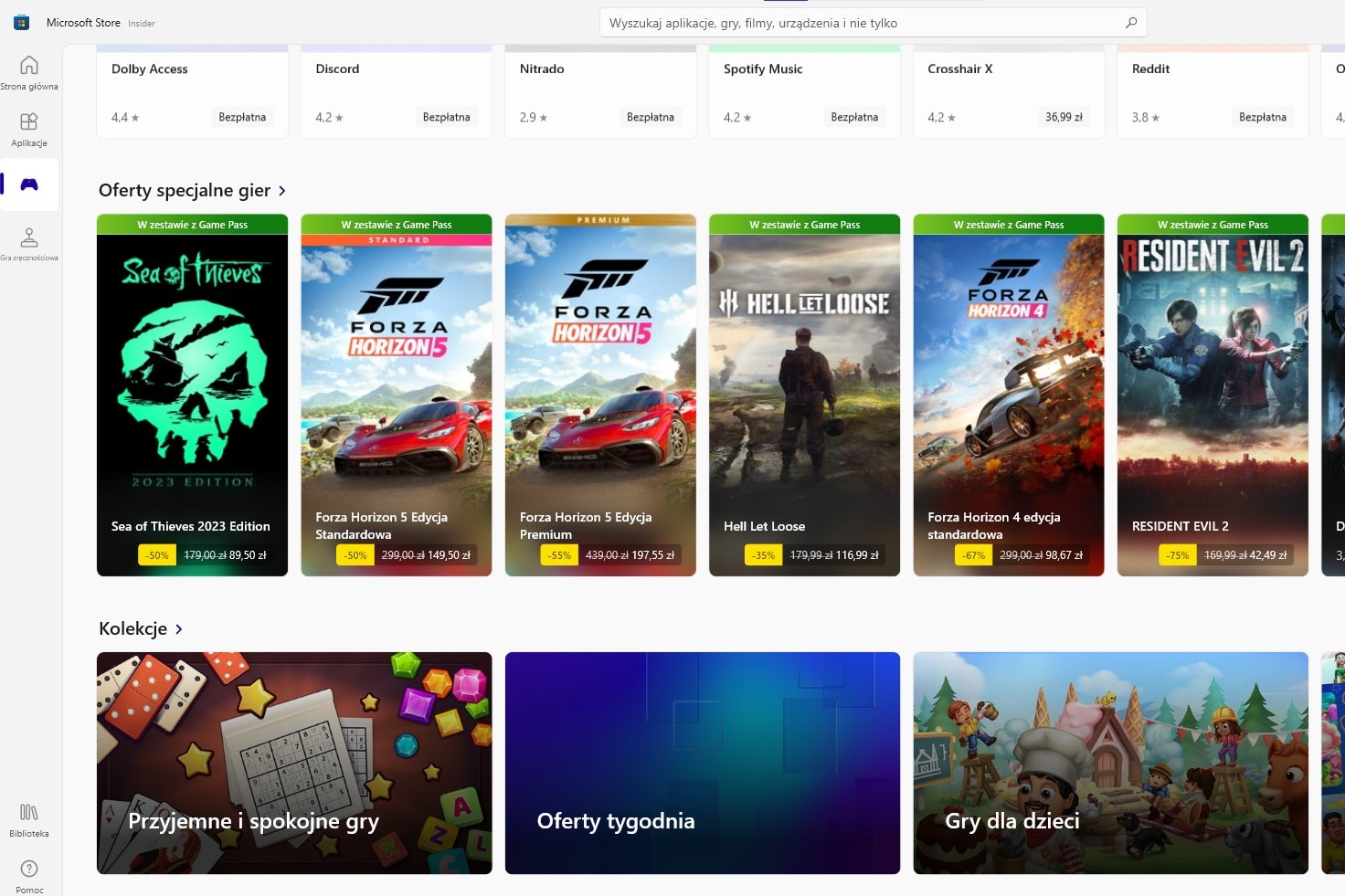Image resolution: width=1345 pixels, height=896 pixels.
Task: Open the Oferty tygodnia collection
Action: pyautogui.click(x=702, y=763)
